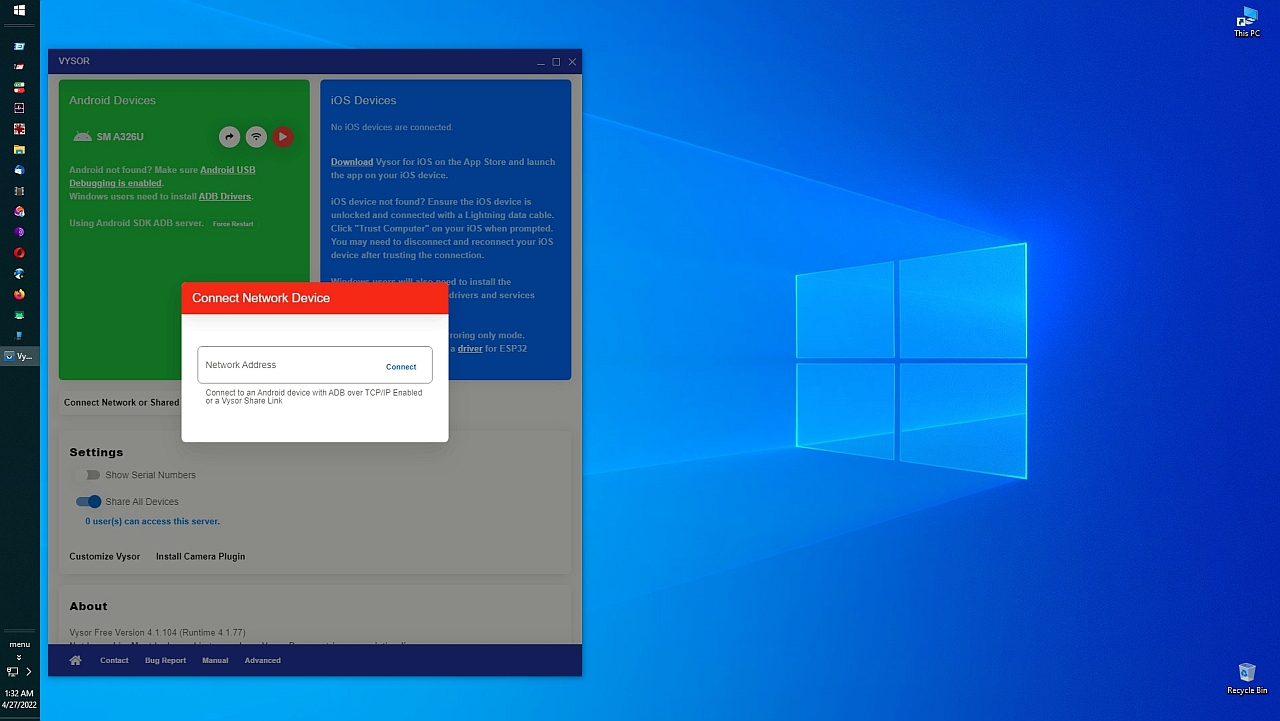This screenshot has width=1280, height=721.
Task: Maximize the Vysor window
Action: click(556, 62)
